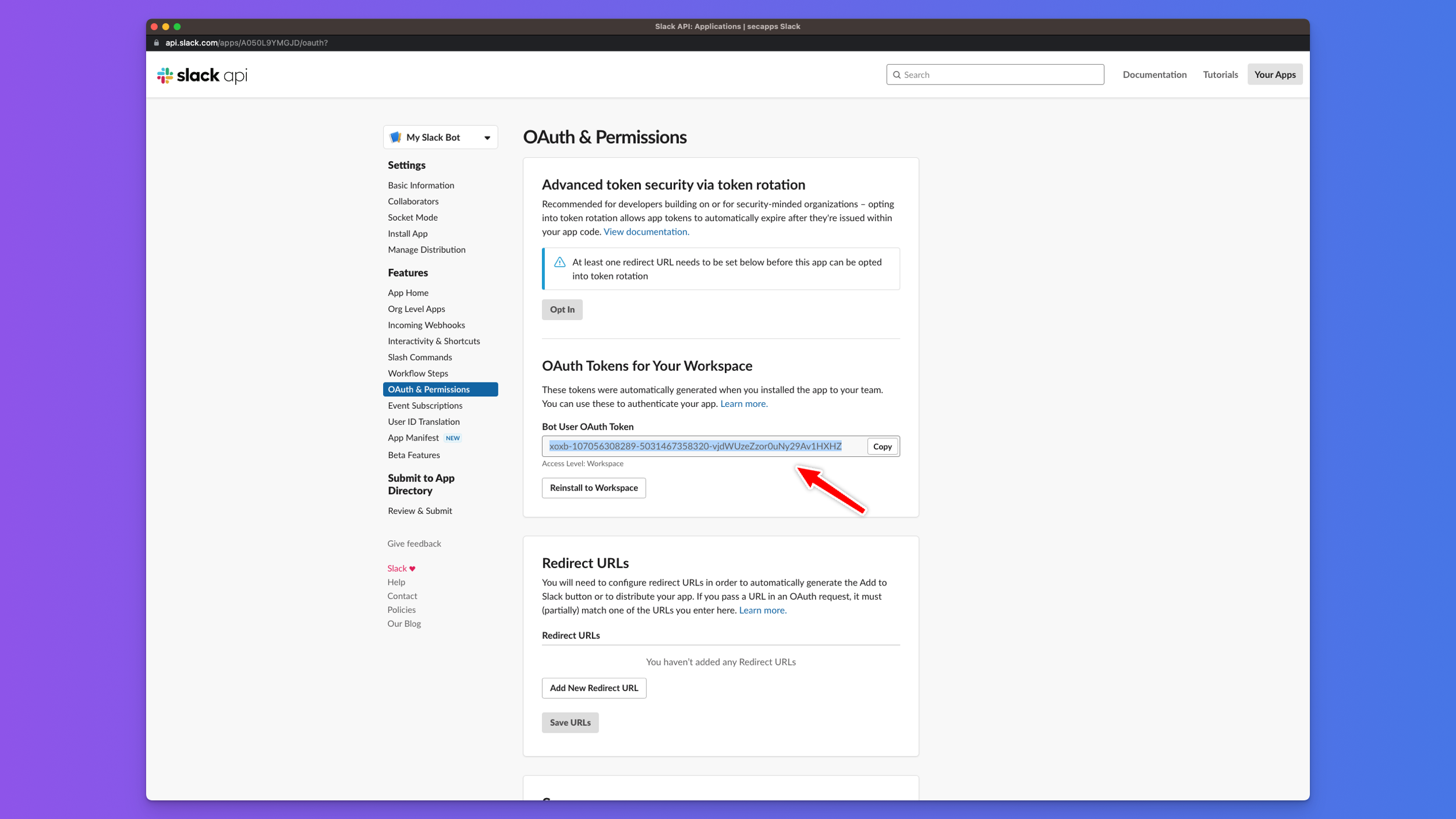
Task: Open the Documentation menu item
Action: pos(1154,75)
